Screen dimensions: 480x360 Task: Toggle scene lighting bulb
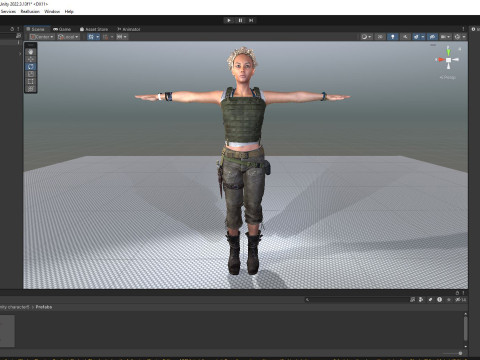pyautogui.click(x=393, y=37)
